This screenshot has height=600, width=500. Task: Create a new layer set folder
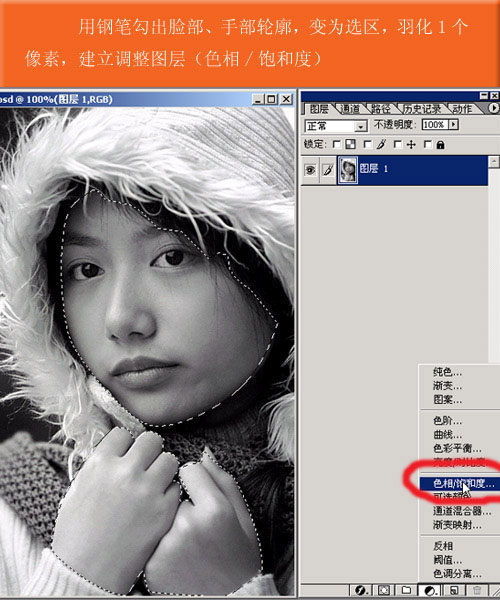406,590
